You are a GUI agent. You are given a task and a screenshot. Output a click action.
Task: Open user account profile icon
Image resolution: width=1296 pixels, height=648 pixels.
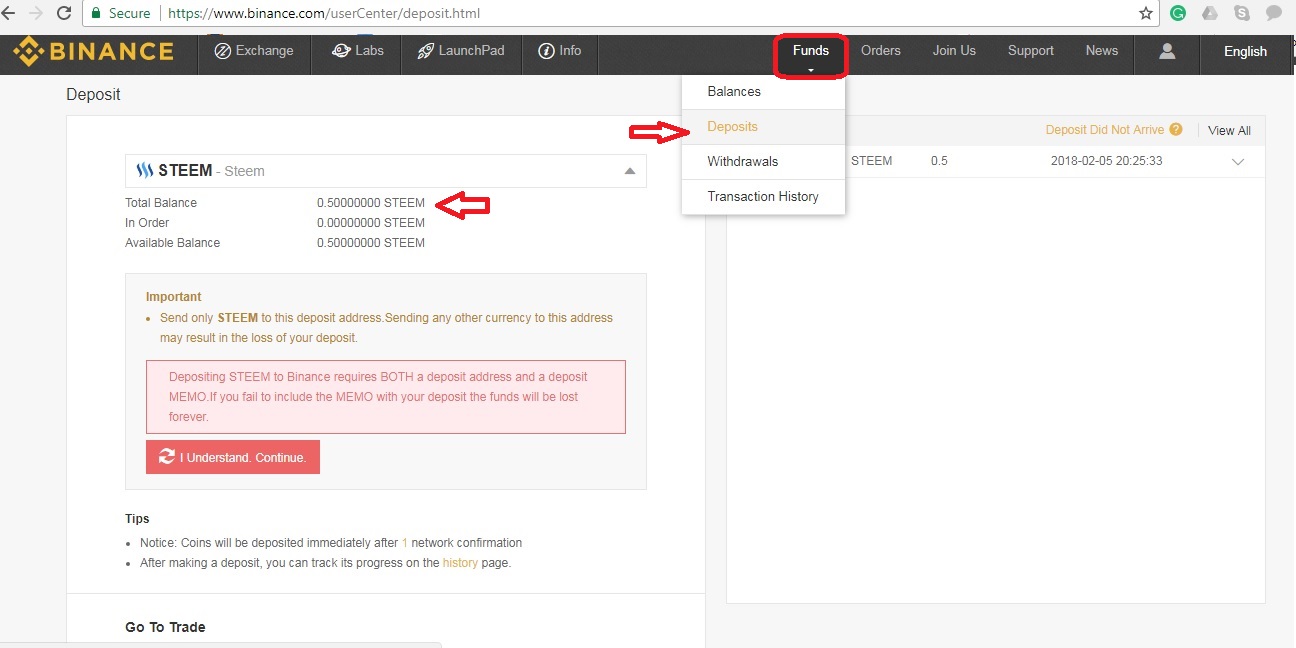coord(1167,51)
